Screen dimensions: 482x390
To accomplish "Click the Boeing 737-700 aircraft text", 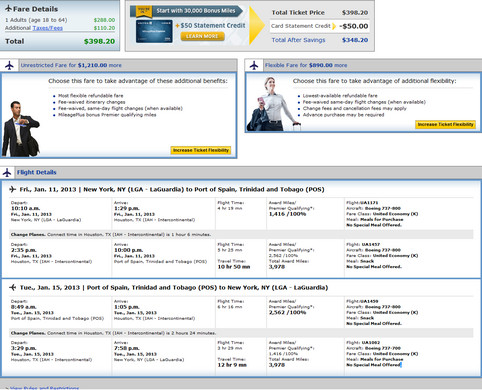I will tap(383, 348).
